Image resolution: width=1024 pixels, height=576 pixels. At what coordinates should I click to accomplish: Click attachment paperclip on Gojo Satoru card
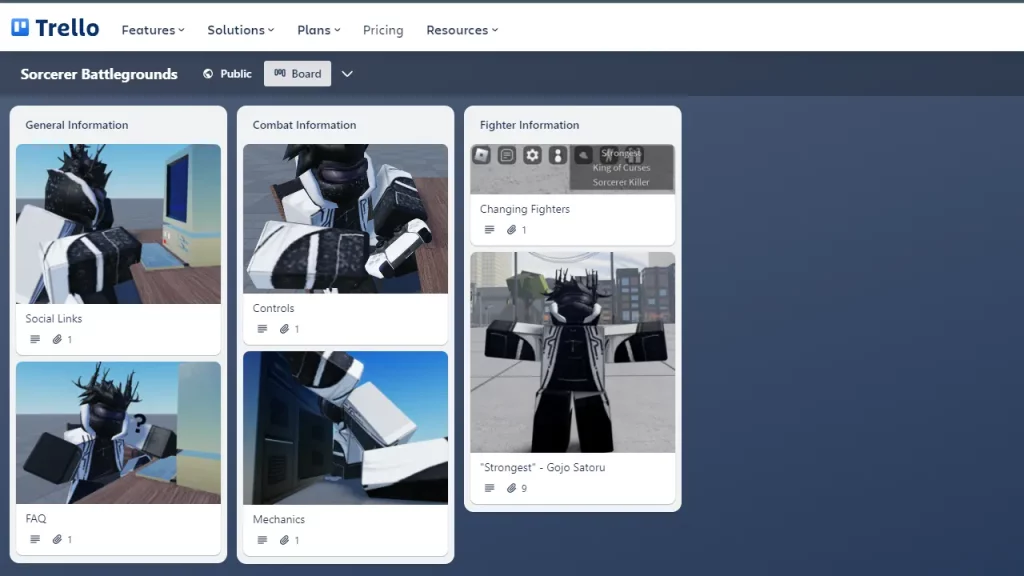pos(511,488)
